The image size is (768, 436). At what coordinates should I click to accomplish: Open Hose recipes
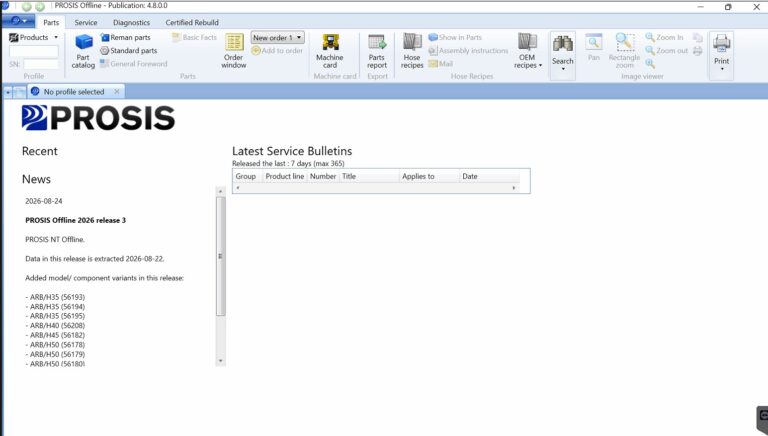(412, 51)
